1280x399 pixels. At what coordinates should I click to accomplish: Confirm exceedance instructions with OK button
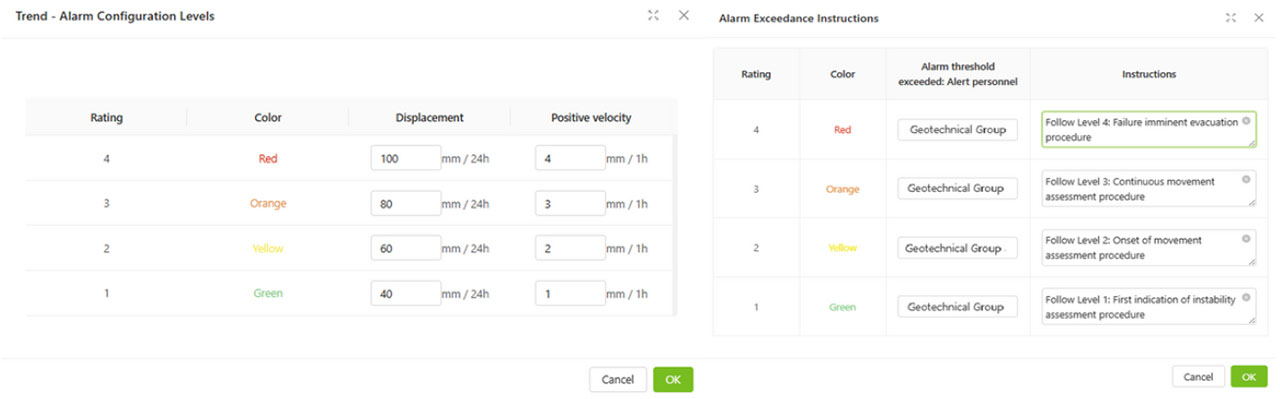[x=1249, y=377]
